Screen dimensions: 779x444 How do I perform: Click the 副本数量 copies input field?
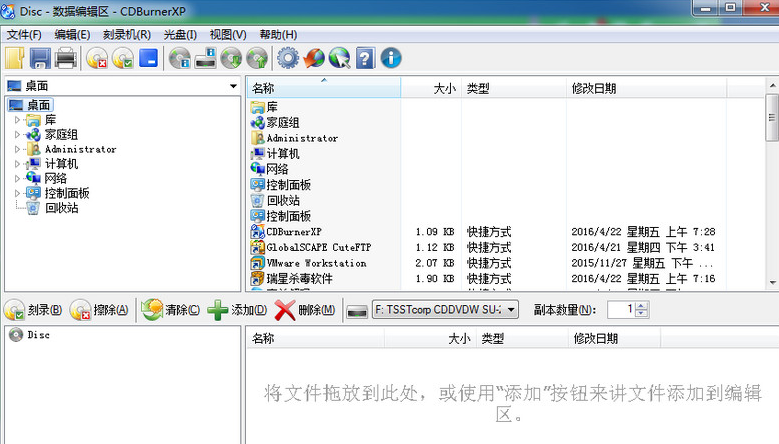click(x=622, y=309)
